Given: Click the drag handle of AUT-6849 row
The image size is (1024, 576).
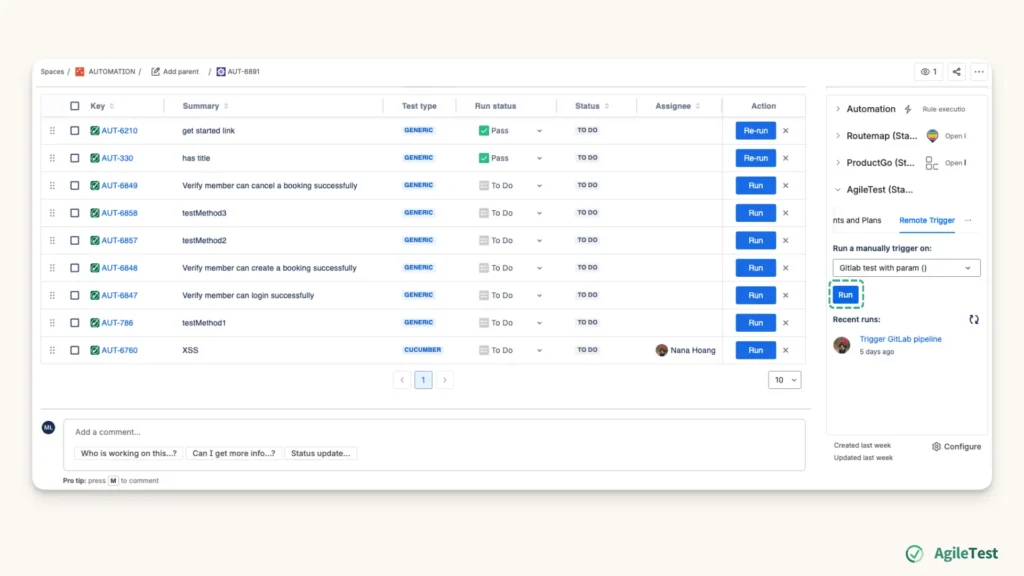Looking at the screenshot, I should pos(52,185).
